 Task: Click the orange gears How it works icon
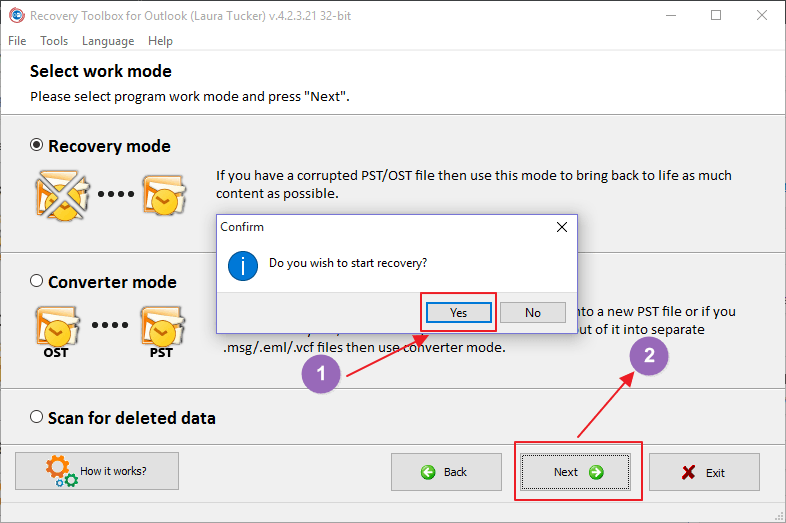pyautogui.click(x=62, y=471)
